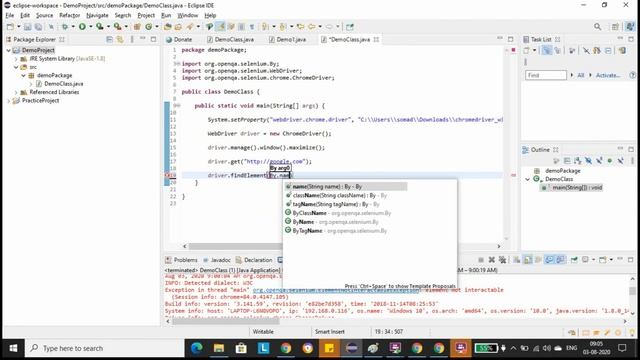
Task: Toggle Link with Editor in Package Explorer
Action: 120,39
